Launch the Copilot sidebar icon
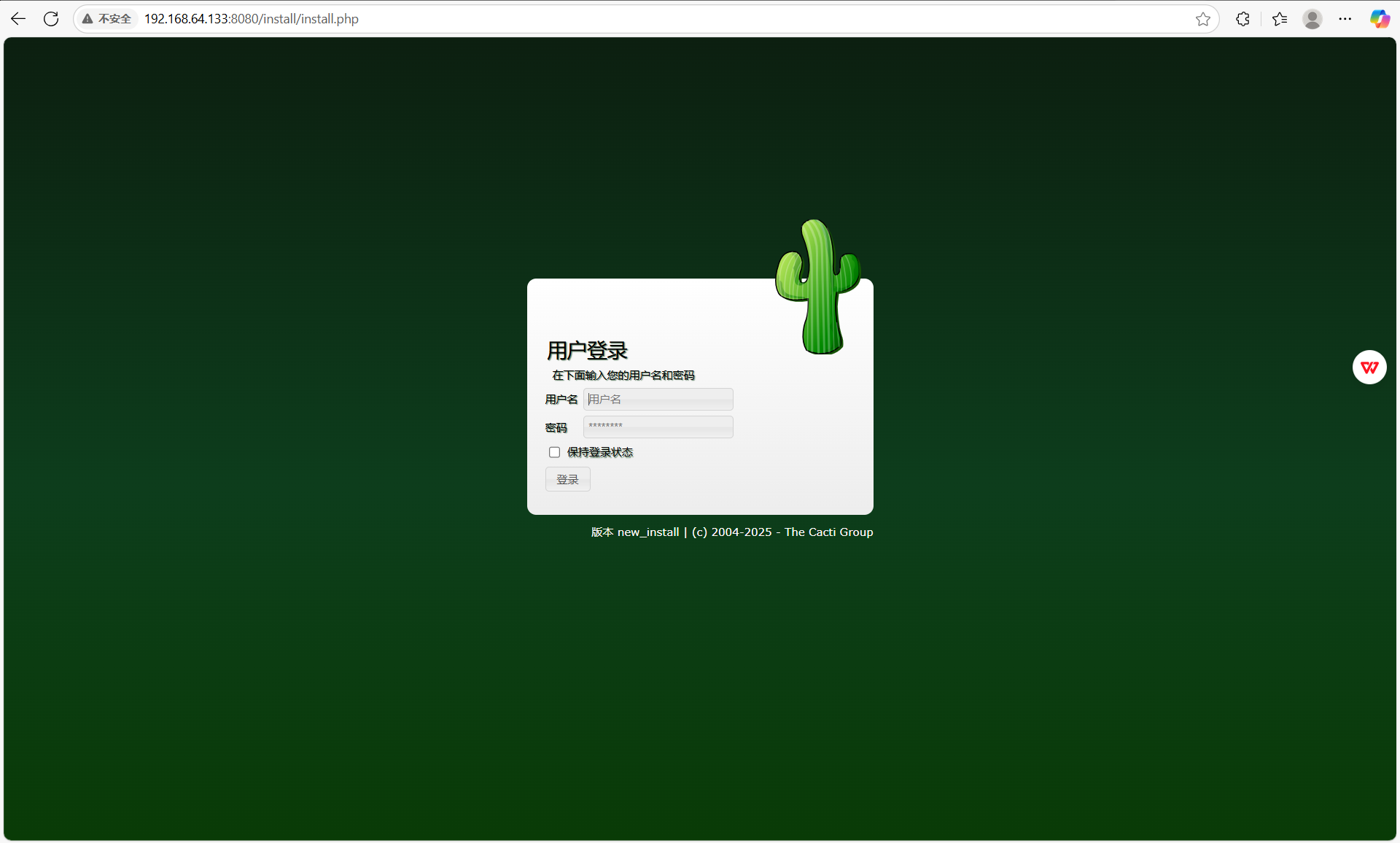This screenshot has width=1400, height=843. (1380, 19)
